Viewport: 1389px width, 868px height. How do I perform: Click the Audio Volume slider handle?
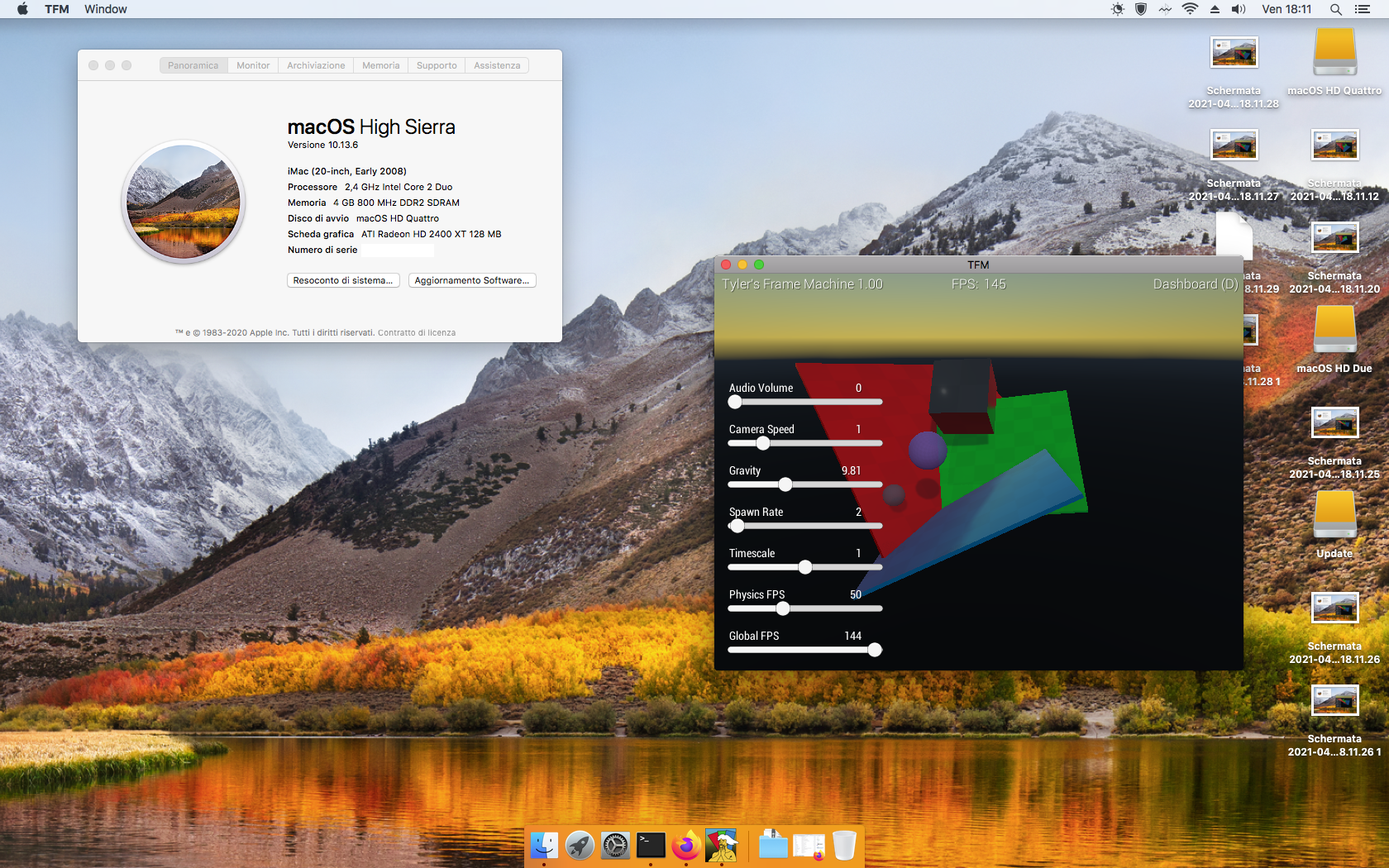click(735, 402)
